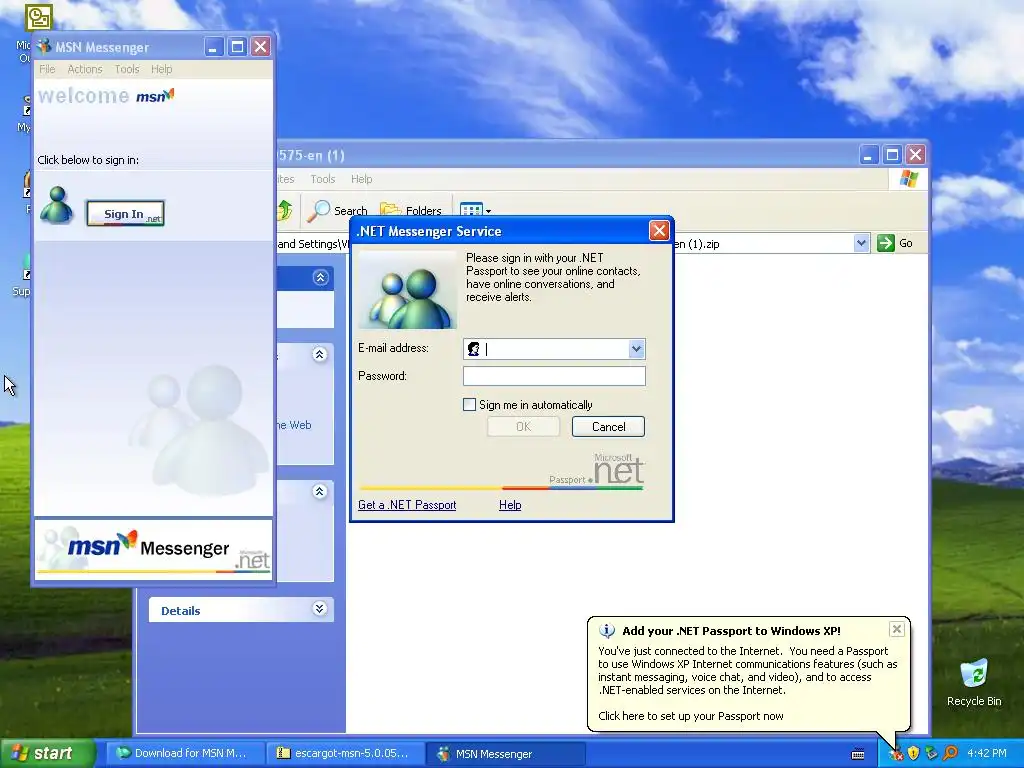Open the File menu in MSN Messenger
This screenshot has height=768, width=1024.
47,69
